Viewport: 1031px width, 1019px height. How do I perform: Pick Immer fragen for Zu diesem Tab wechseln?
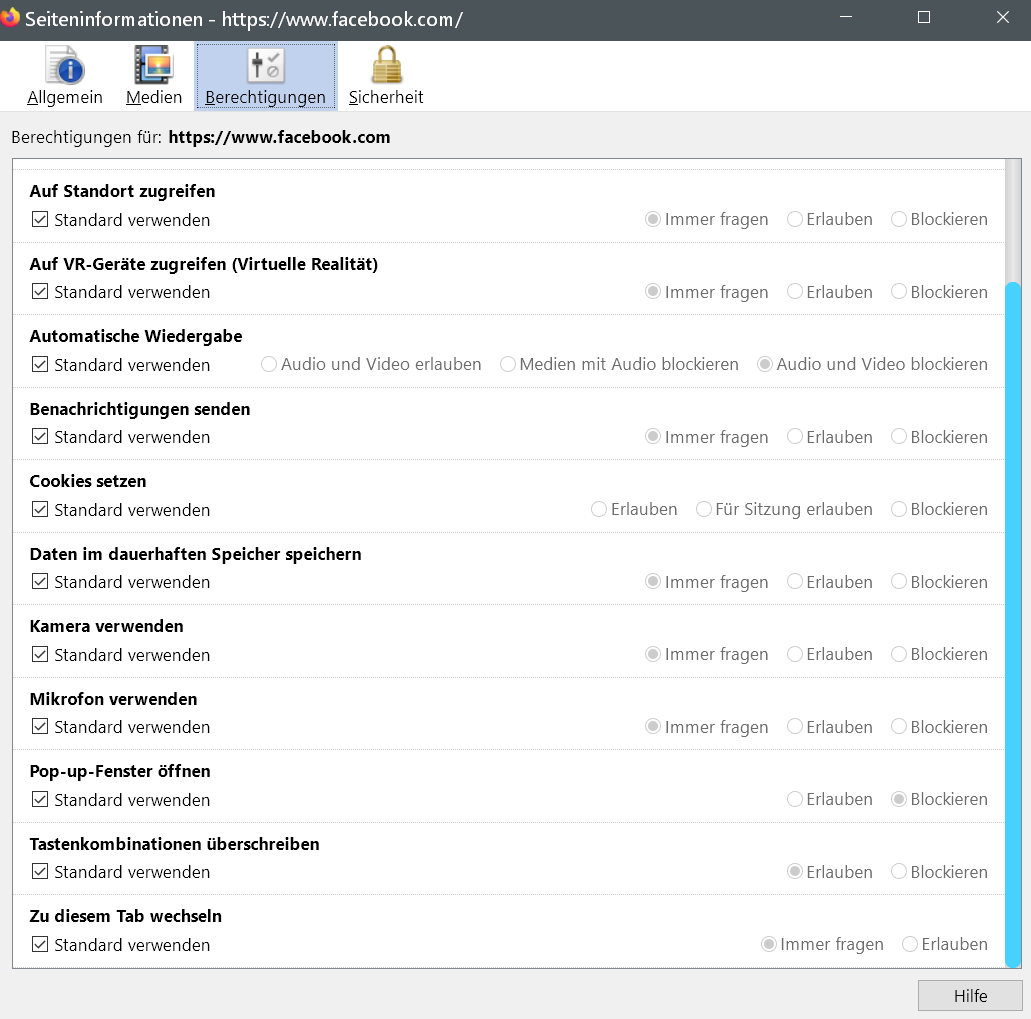click(x=769, y=945)
